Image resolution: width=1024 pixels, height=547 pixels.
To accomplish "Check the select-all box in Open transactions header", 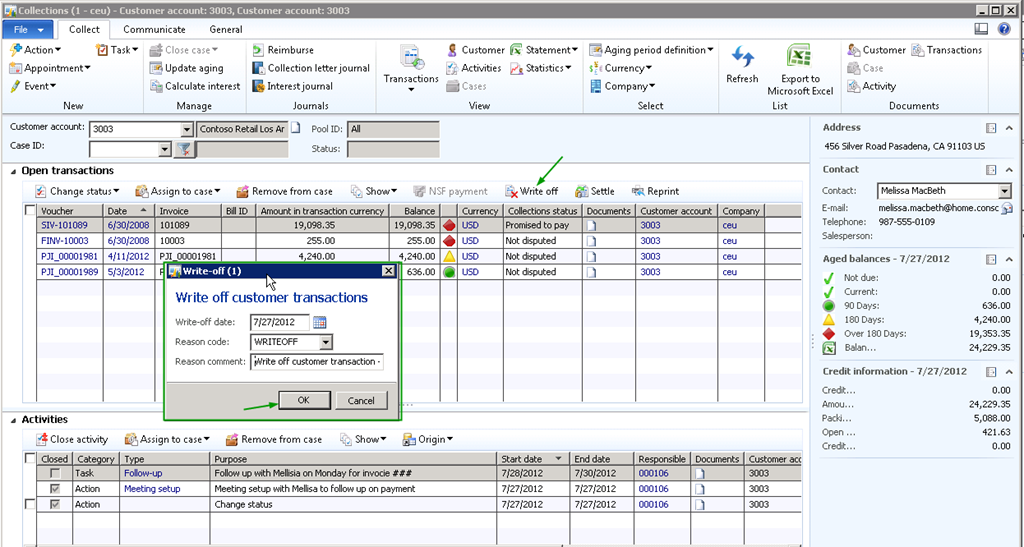I will (x=30, y=211).
